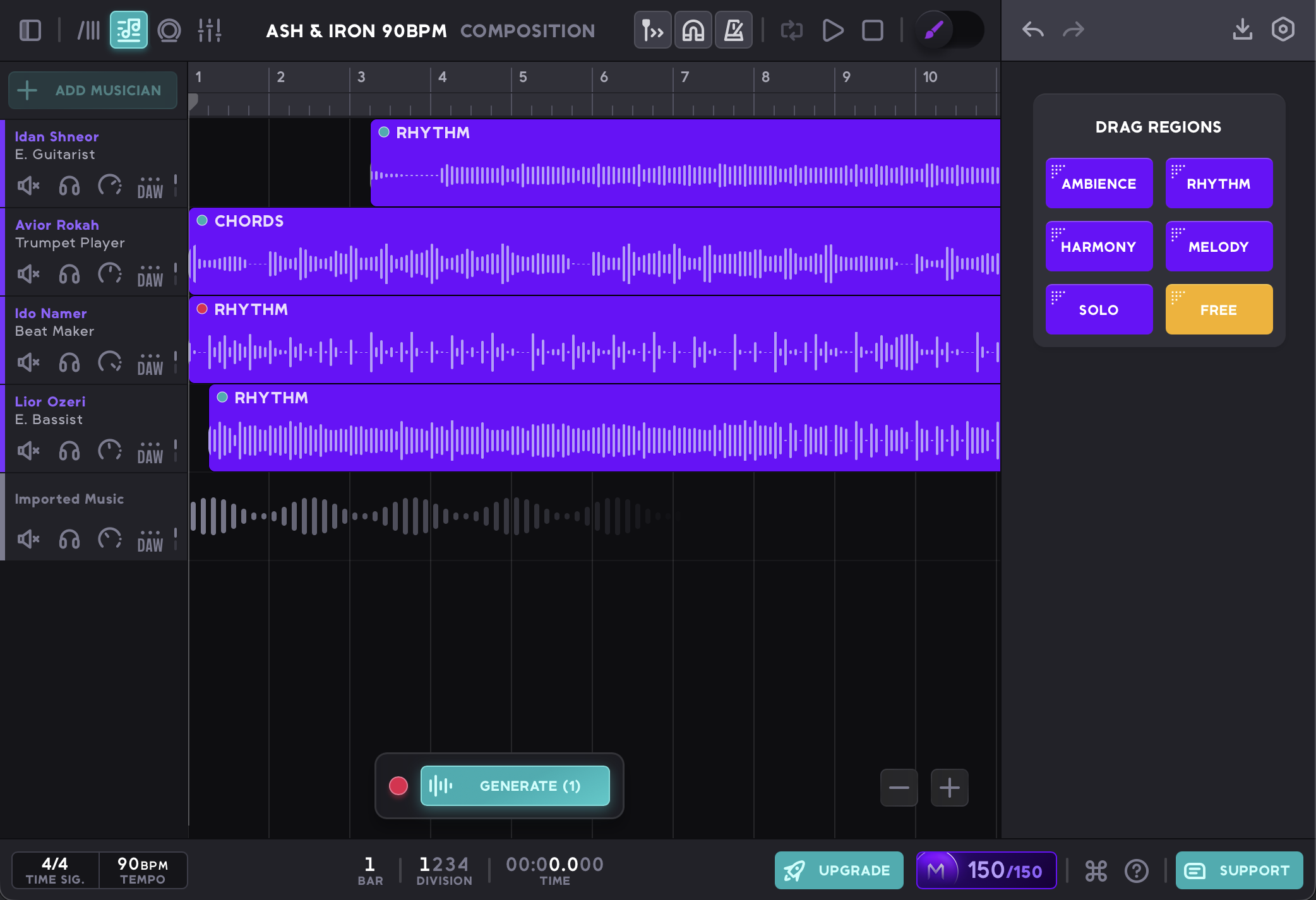
Task: Switch to the COMPOSITION tab
Action: 528,30
